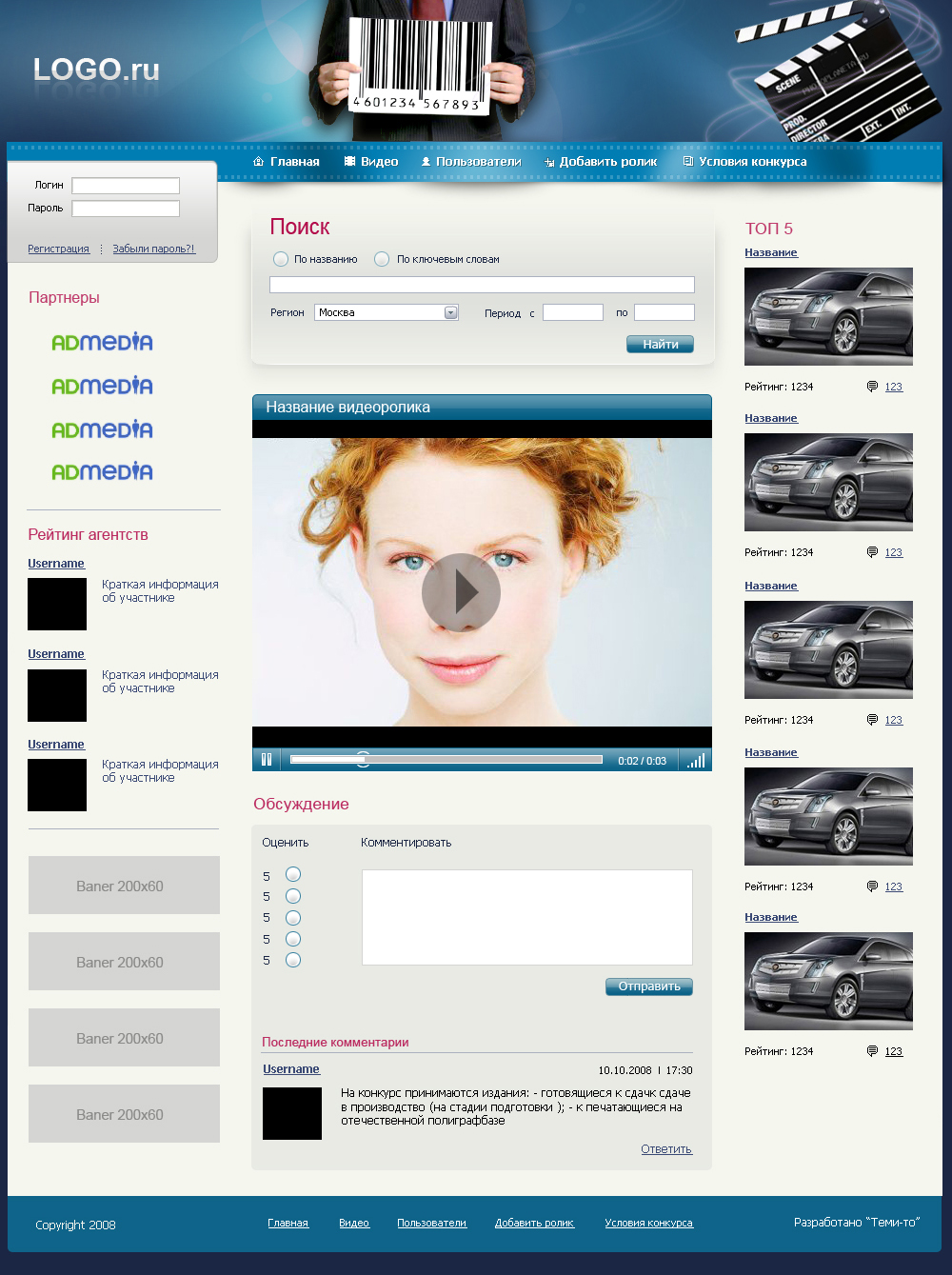This screenshot has width=952, height=1275.
Task: Select the bottom rating radio button under Оценить
Action: [293, 960]
